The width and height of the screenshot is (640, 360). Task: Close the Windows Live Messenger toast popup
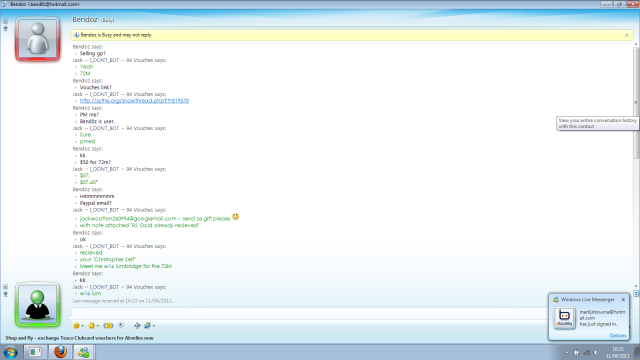[x=623, y=300]
